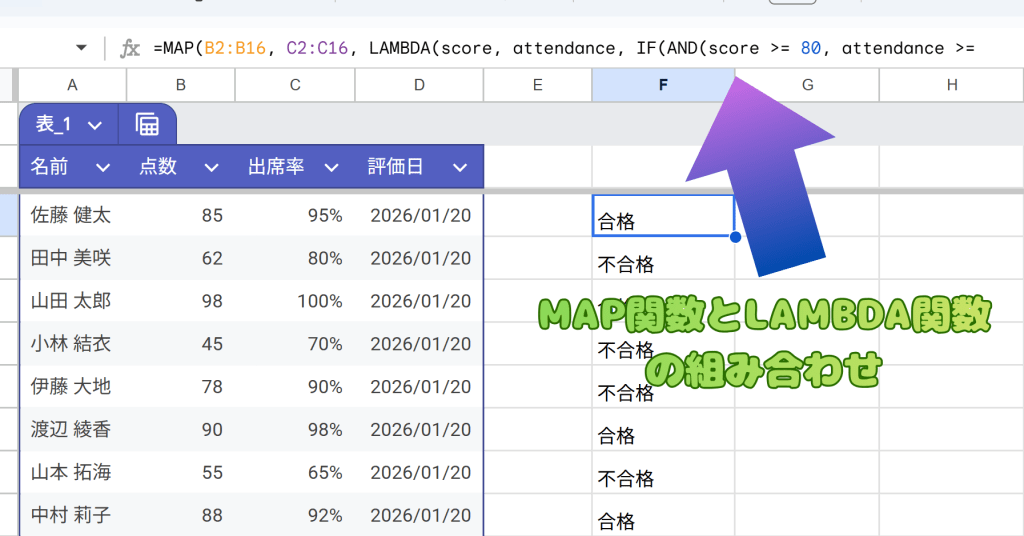1024x536 pixels.
Task: Select the score cell 45
Action: pyautogui.click(x=181, y=344)
